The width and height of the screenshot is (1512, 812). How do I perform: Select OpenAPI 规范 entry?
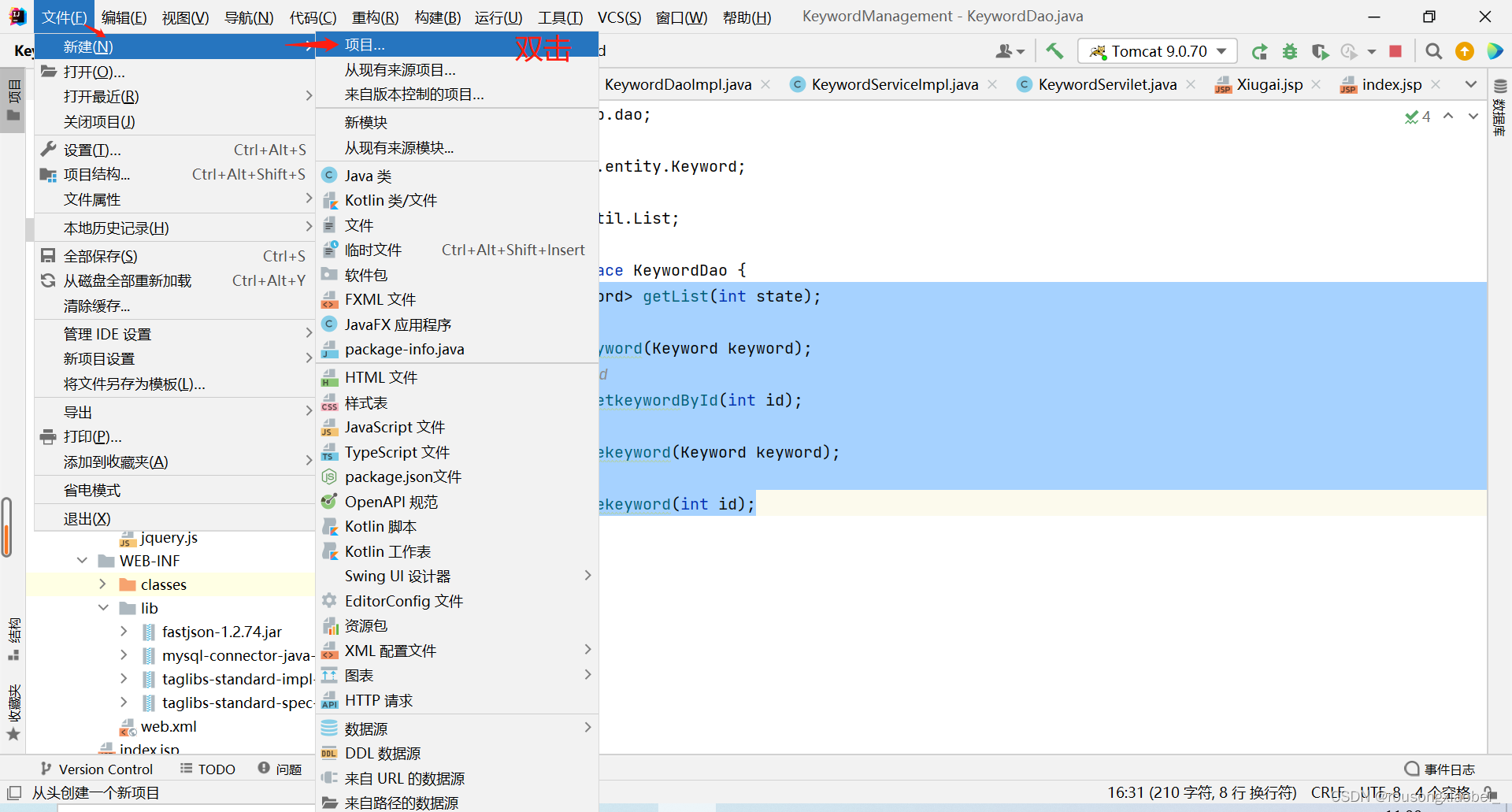tap(457, 502)
